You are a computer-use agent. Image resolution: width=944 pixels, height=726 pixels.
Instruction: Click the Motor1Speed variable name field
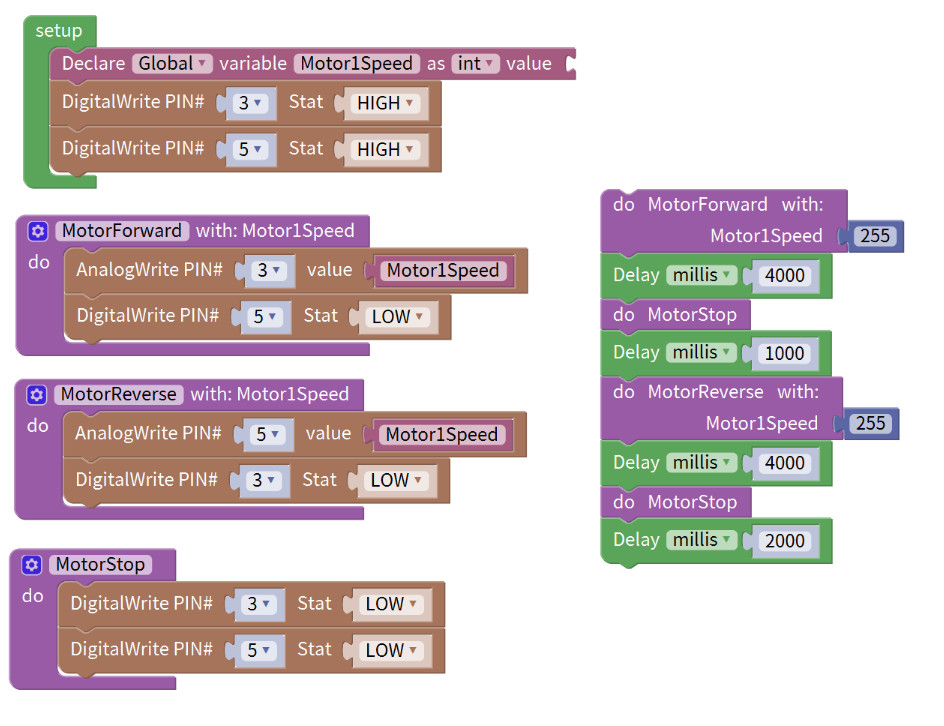point(356,63)
